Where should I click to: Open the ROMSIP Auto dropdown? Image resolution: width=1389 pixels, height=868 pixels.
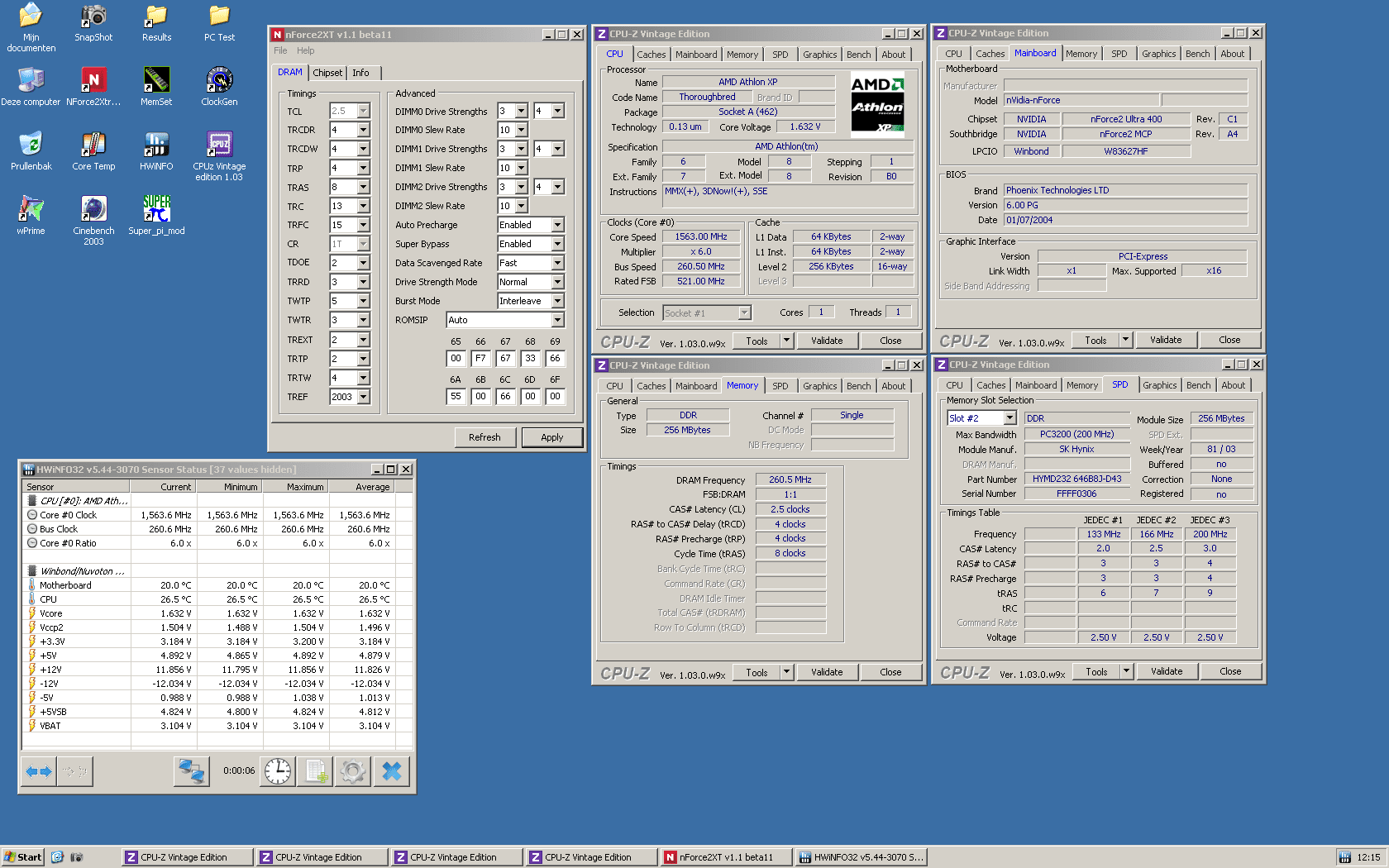click(557, 320)
